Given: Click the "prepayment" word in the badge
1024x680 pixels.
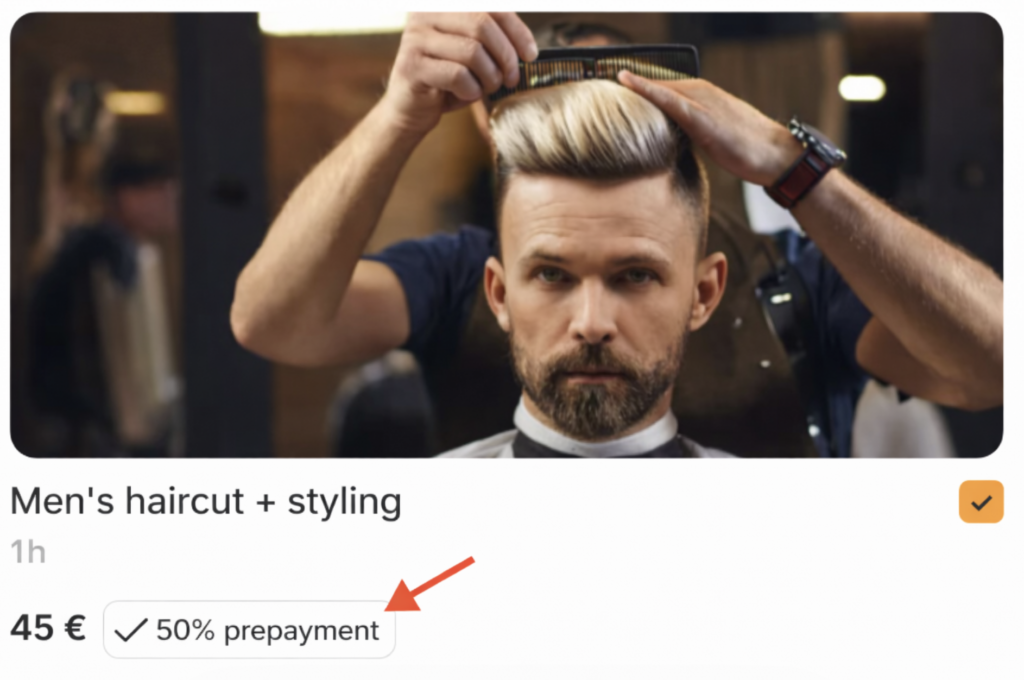Looking at the screenshot, I should pyautogui.click(x=301, y=632).
